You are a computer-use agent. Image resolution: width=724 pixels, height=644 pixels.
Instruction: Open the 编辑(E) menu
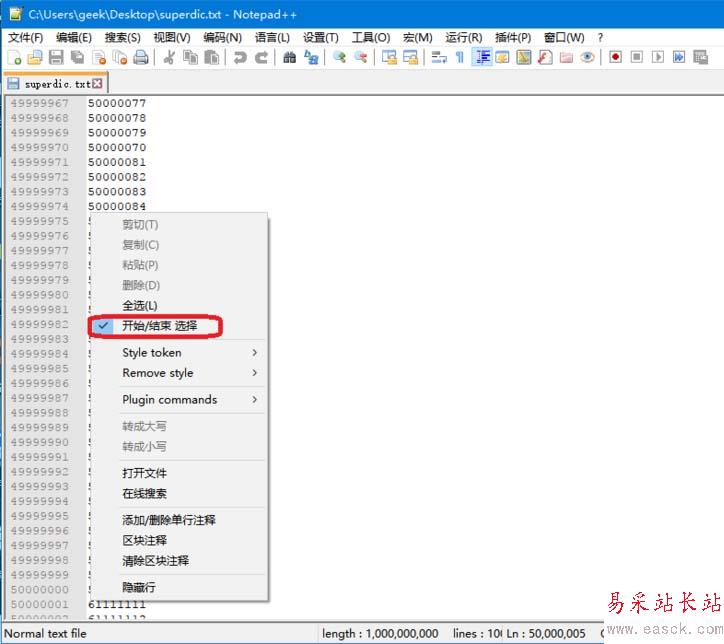[x=74, y=37]
